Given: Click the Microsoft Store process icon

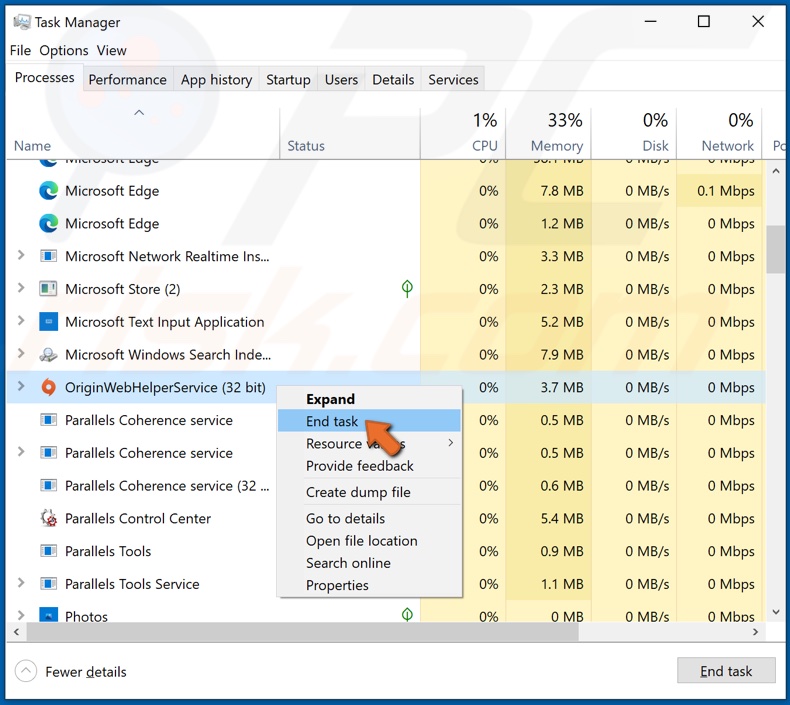Looking at the screenshot, I should (48, 289).
